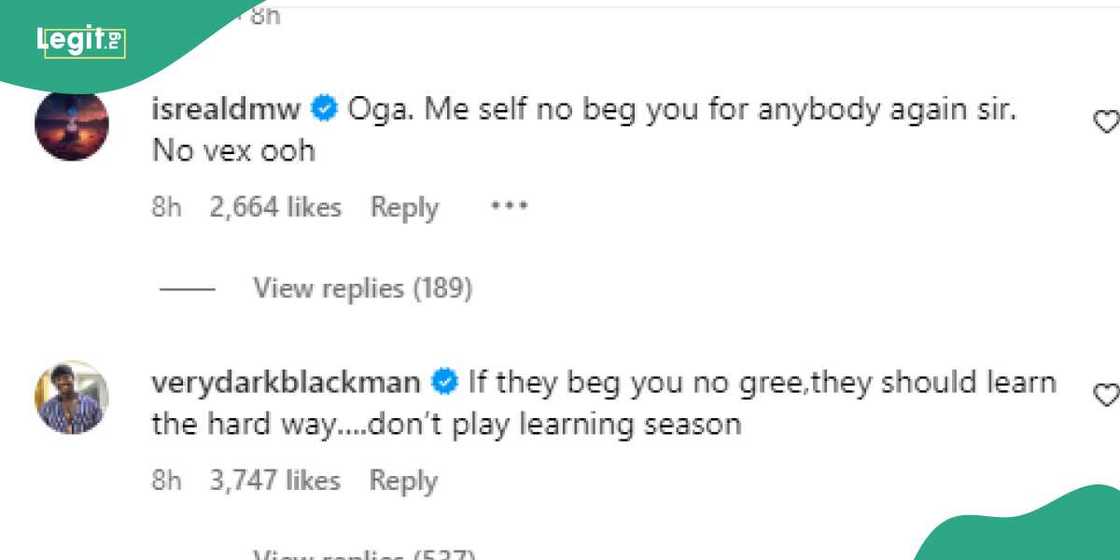Open the isrealdmw profile picture

click(x=71, y=124)
